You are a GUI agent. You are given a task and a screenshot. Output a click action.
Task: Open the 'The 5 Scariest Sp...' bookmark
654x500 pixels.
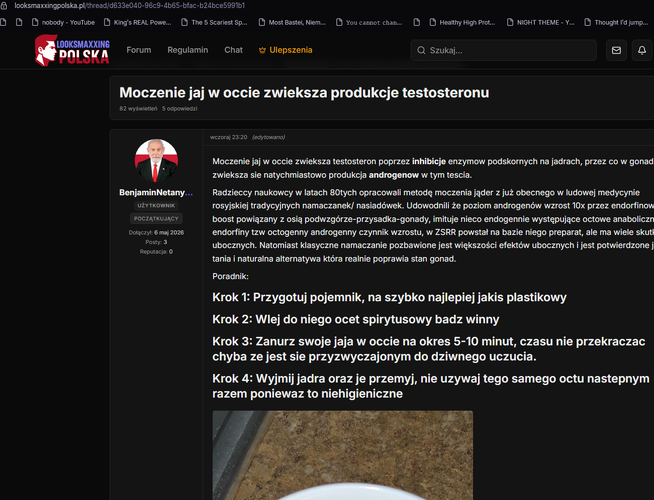click(214, 23)
